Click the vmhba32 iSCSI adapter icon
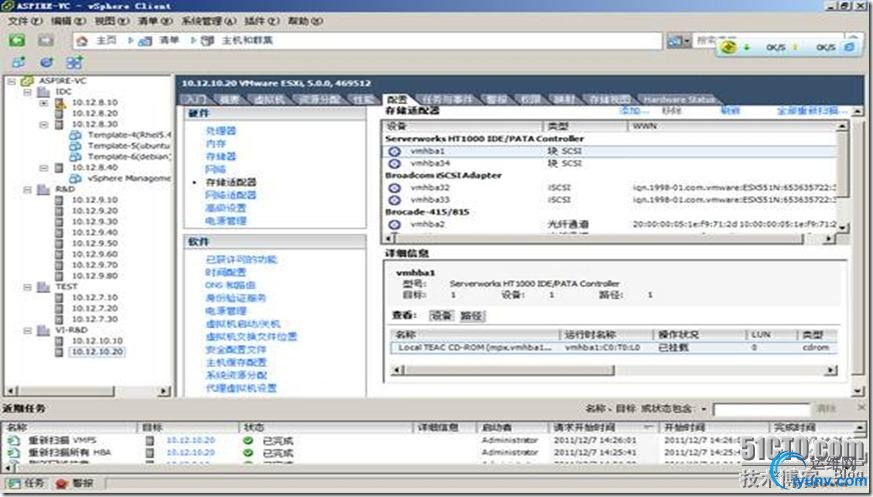Viewport: 873px width, 497px height. click(x=395, y=188)
